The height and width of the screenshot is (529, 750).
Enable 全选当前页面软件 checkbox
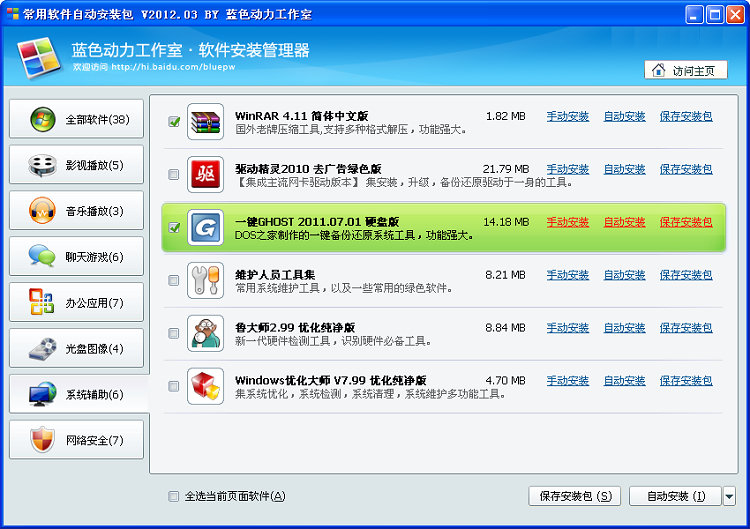pyautogui.click(x=174, y=496)
